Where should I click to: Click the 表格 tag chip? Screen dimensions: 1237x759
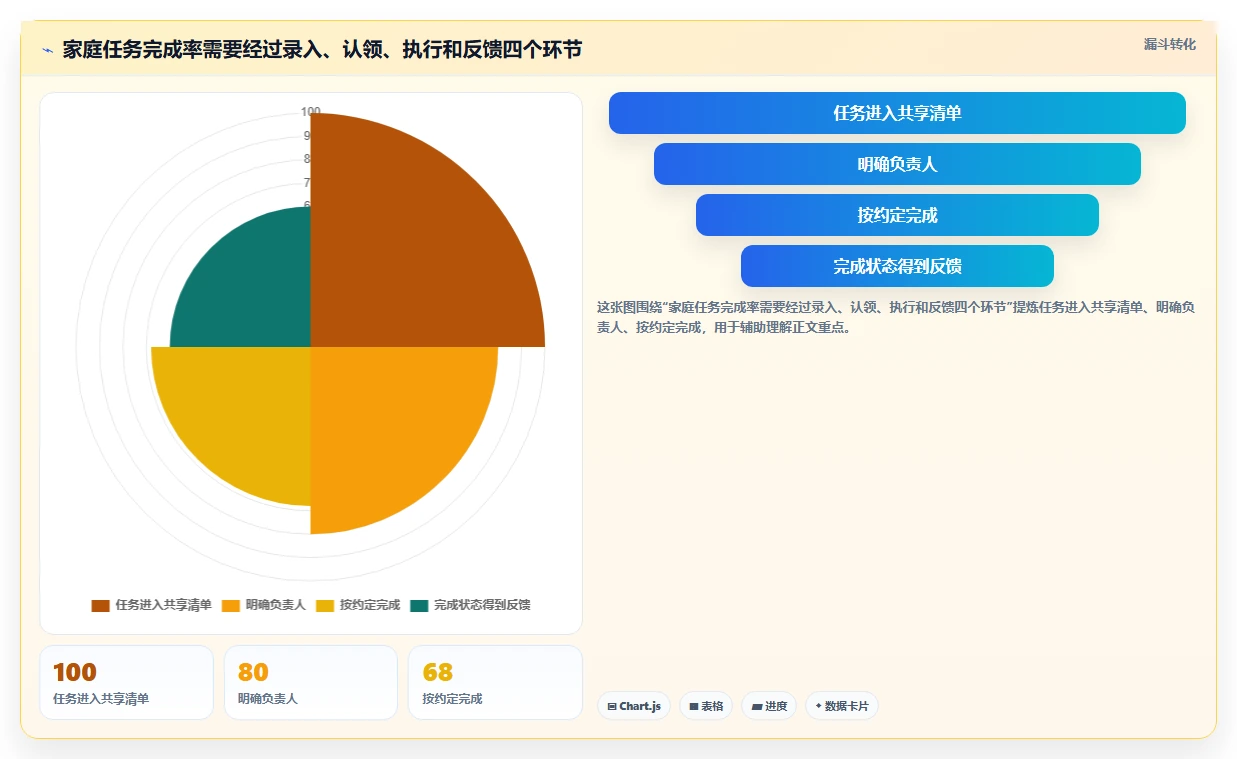706,706
